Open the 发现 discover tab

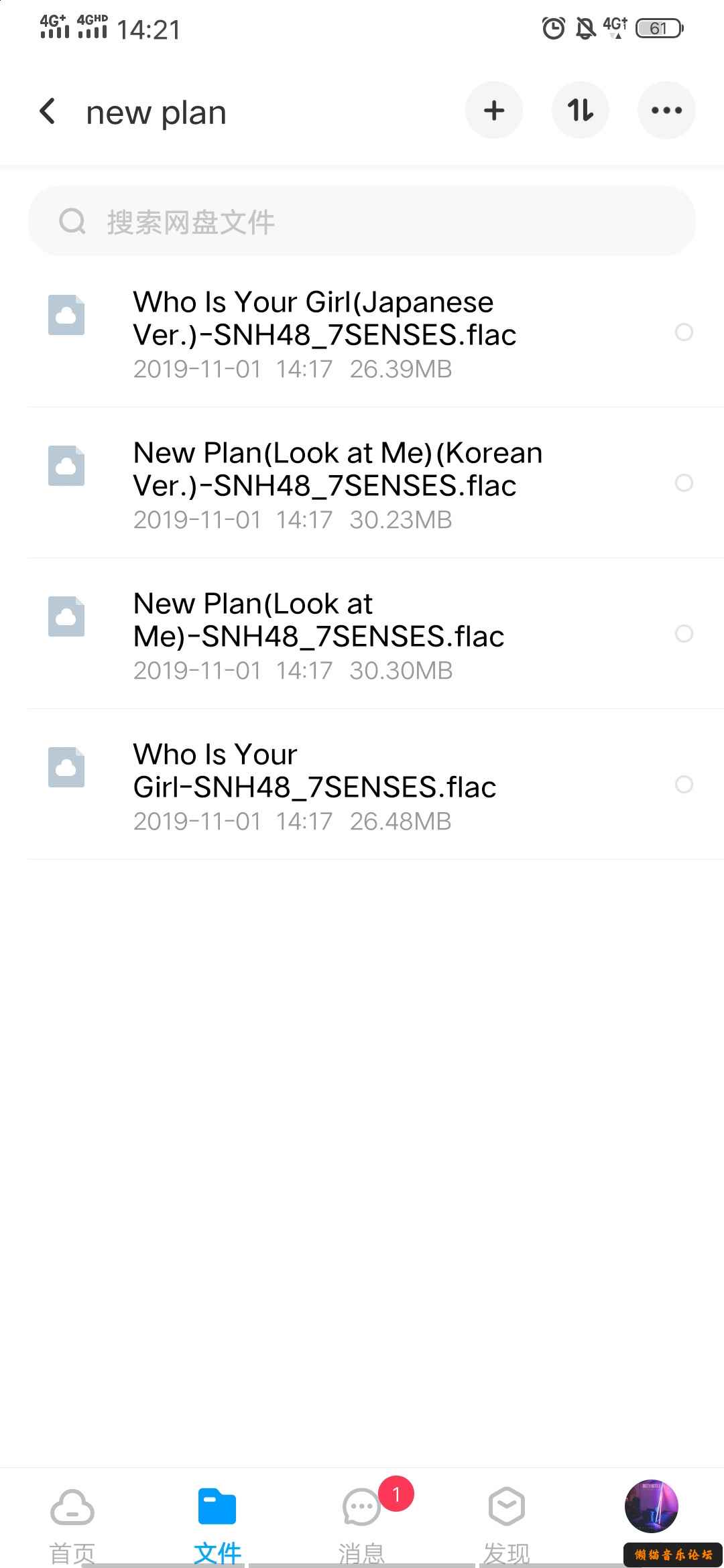click(507, 1522)
